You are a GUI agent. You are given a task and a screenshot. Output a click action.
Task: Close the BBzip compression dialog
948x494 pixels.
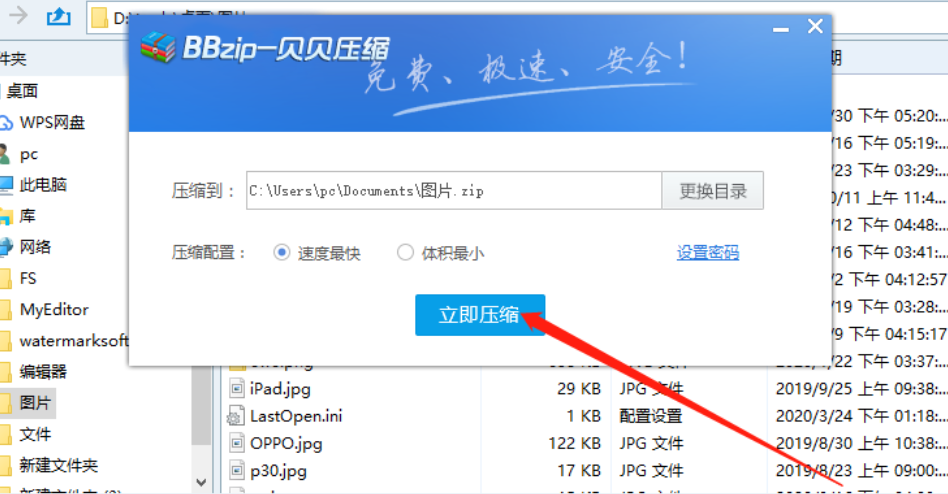pos(815,27)
